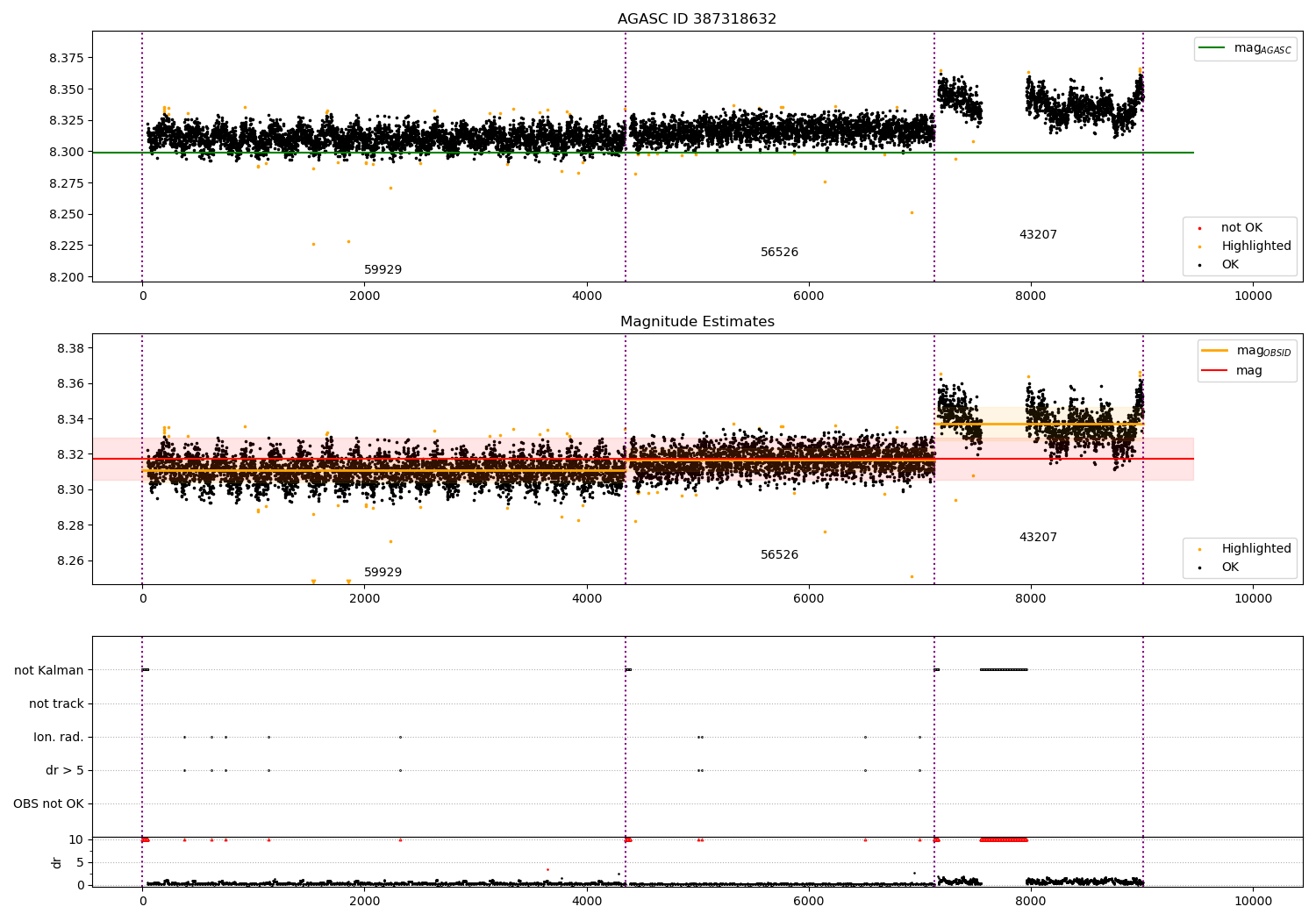Click the '43207' label in the middle plot
Screen dimensions: 1316x921
[1038, 538]
